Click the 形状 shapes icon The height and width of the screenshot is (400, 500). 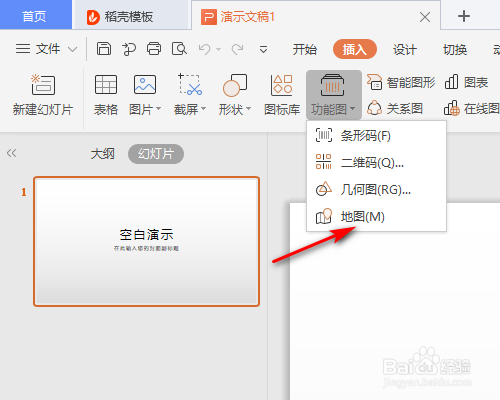coord(235,85)
